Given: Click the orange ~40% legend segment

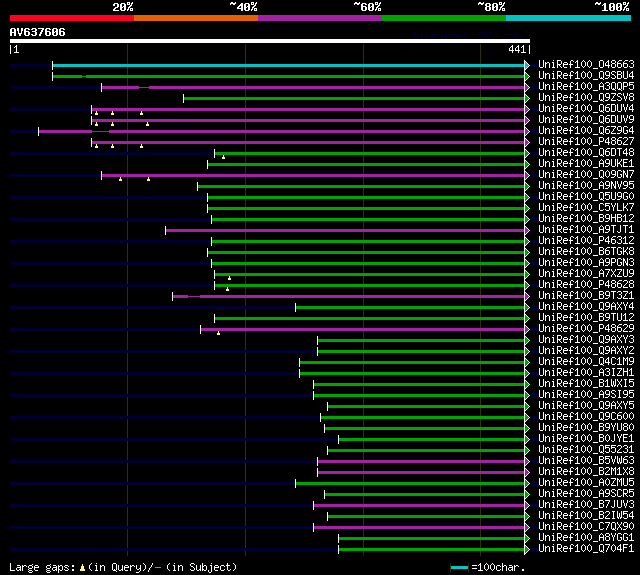Looking at the screenshot, I should pos(196,18).
